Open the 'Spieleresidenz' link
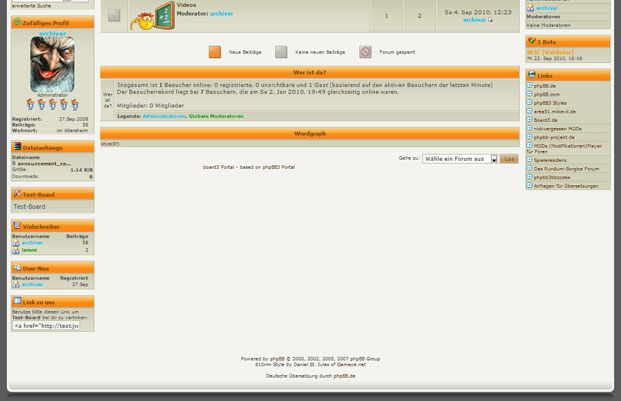 coord(550,160)
